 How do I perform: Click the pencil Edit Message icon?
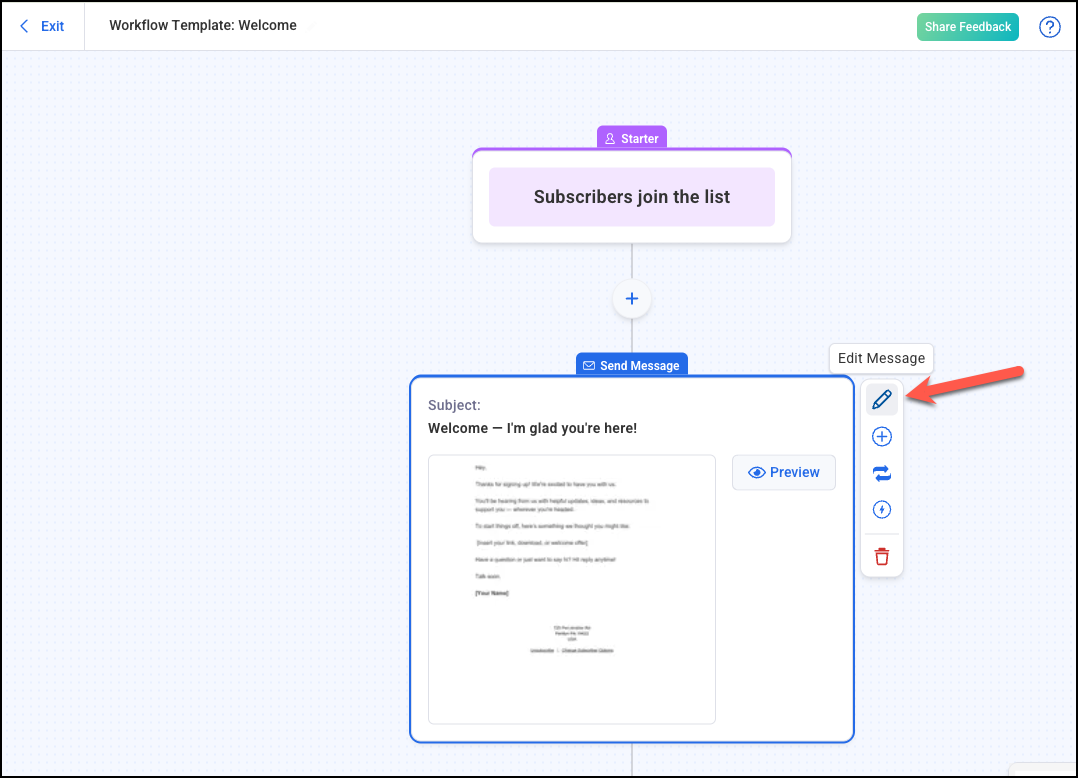click(x=881, y=400)
